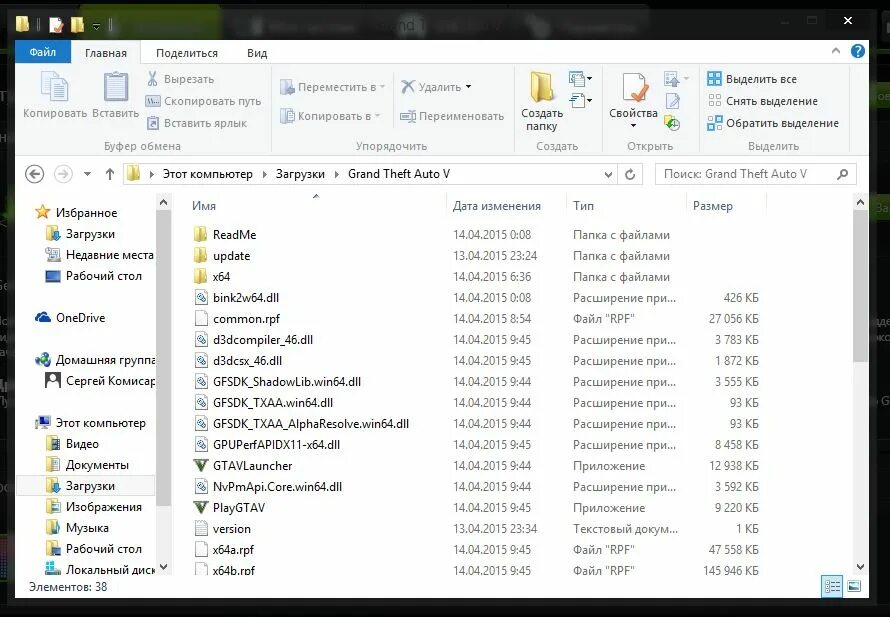
Task: Open the new item dropdown icon
Action: click(x=580, y=78)
